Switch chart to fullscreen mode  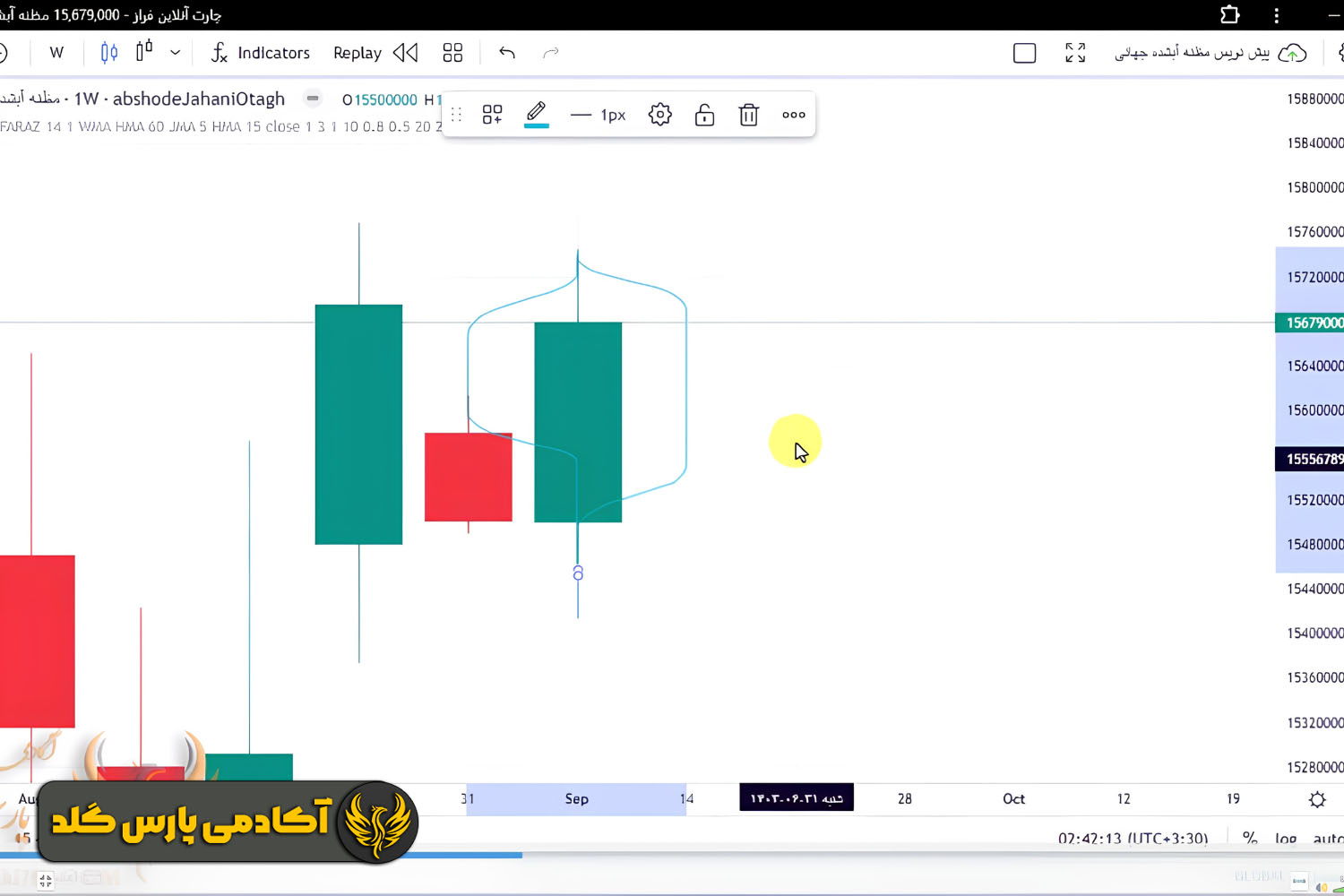1075,53
